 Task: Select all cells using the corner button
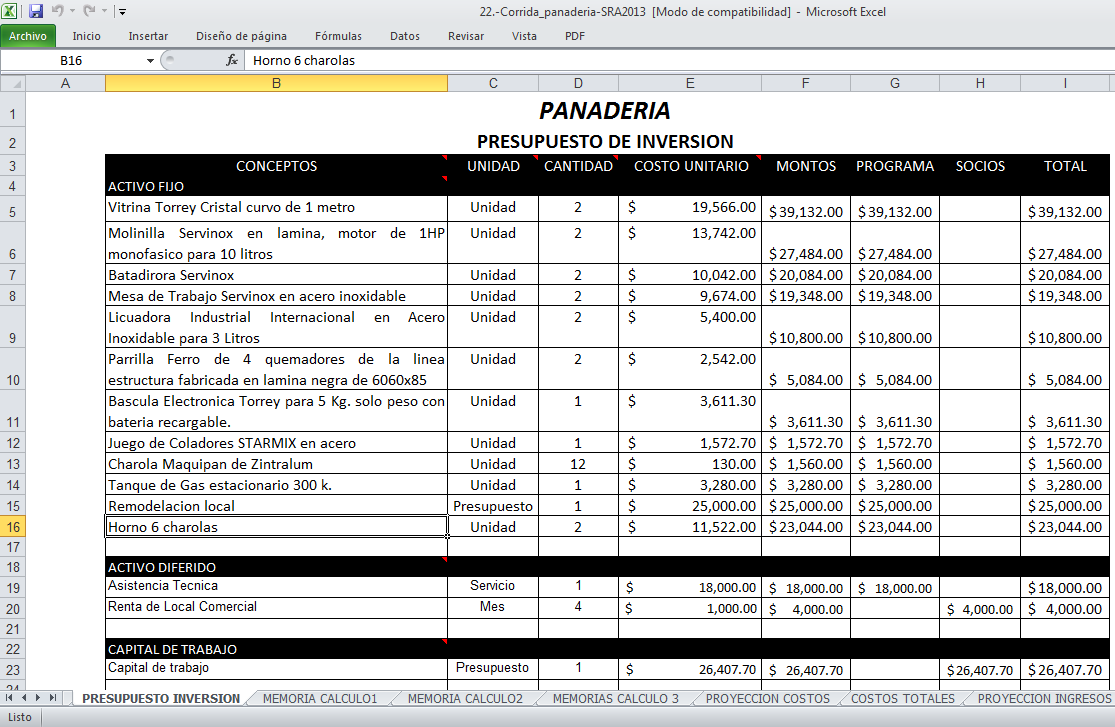14,84
